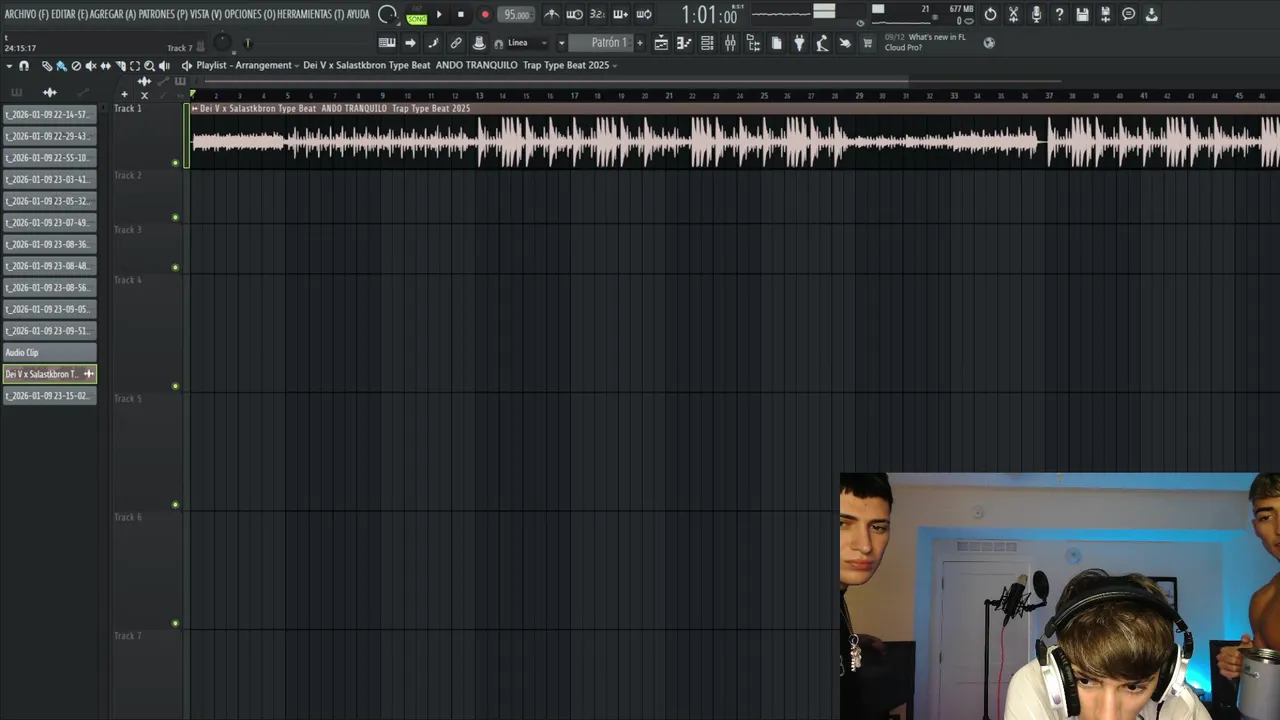
Task: Click the globe online news icon
Action: pyautogui.click(x=989, y=43)
